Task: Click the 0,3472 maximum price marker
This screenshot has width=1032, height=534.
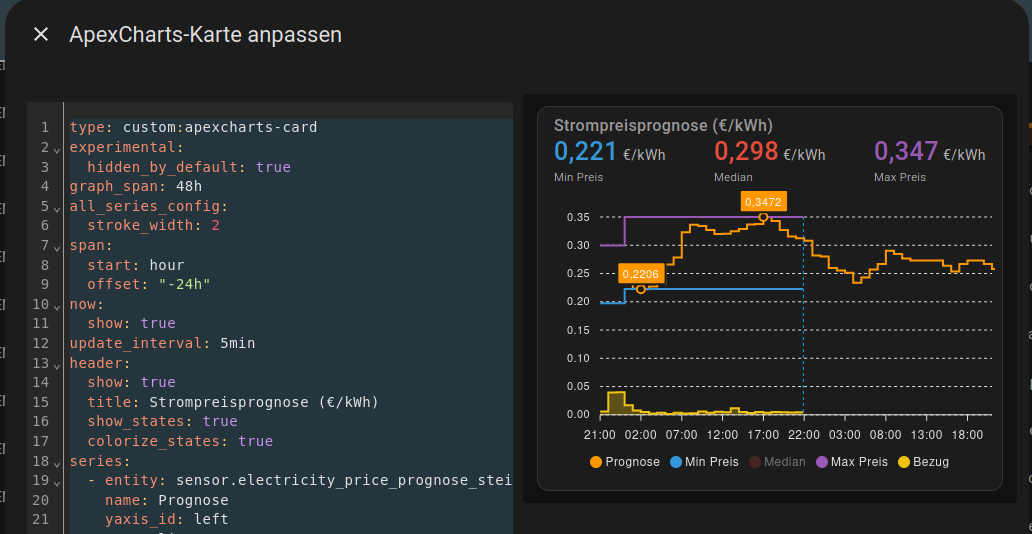Action: [x=763, y=217]
